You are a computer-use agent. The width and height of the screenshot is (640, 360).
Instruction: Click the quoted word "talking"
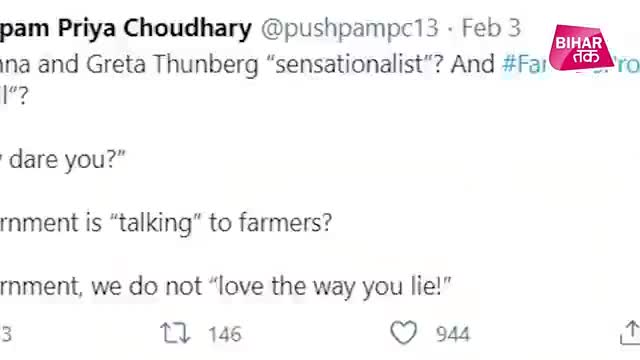click(156, 223)
